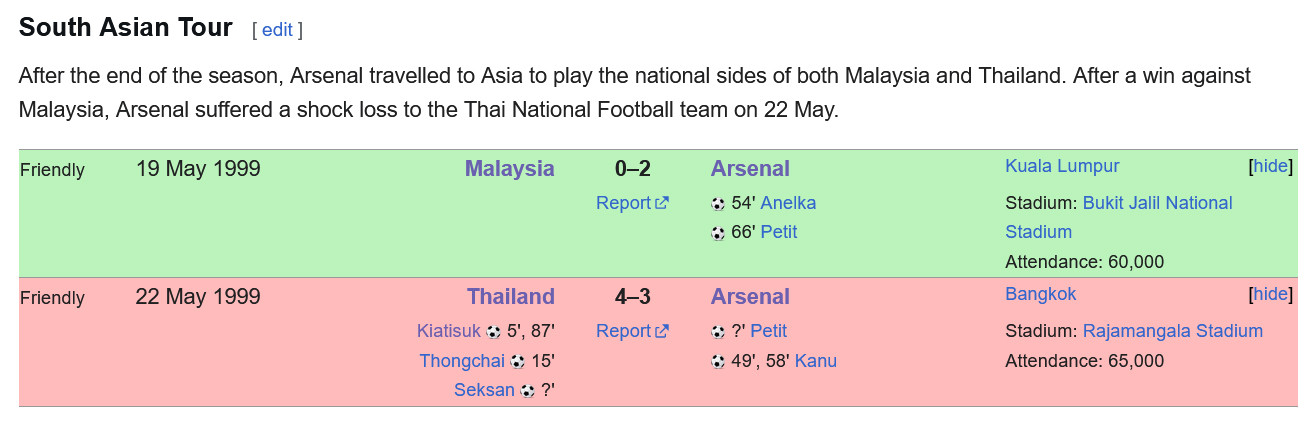Open the Kanu player link
Screen dimensions: 1314x425
coord(816,360)
